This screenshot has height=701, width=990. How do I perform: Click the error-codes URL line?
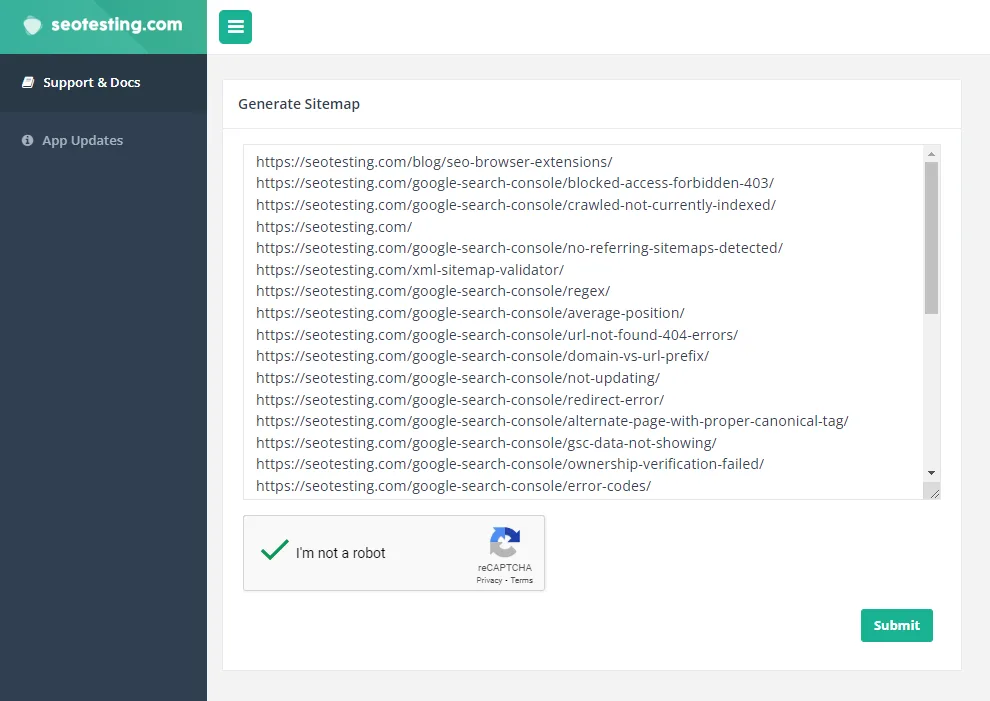point(453,486)
